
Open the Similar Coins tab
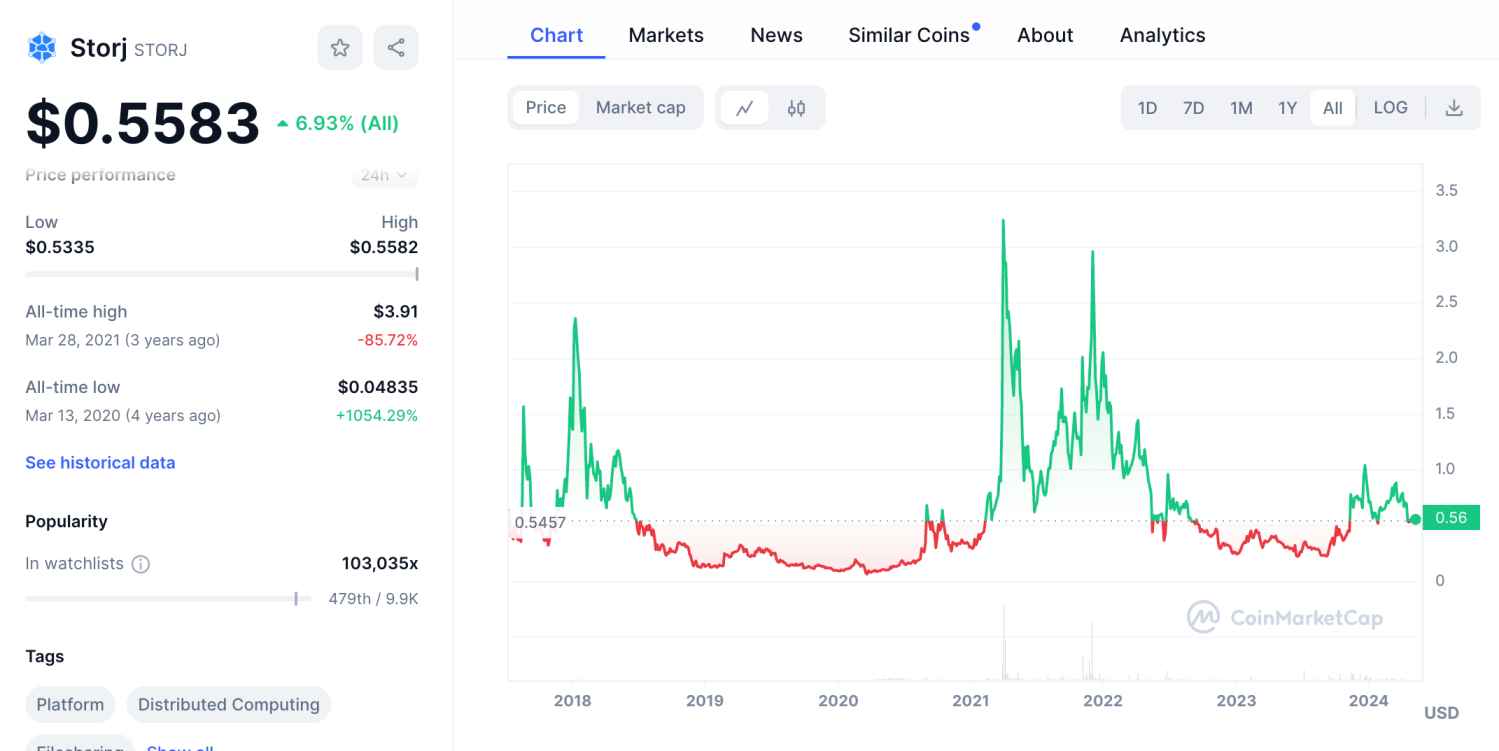pos(909,35)
